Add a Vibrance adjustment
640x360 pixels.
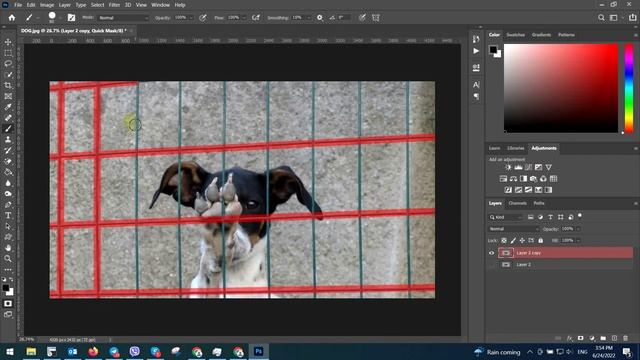tap(549, 167)
